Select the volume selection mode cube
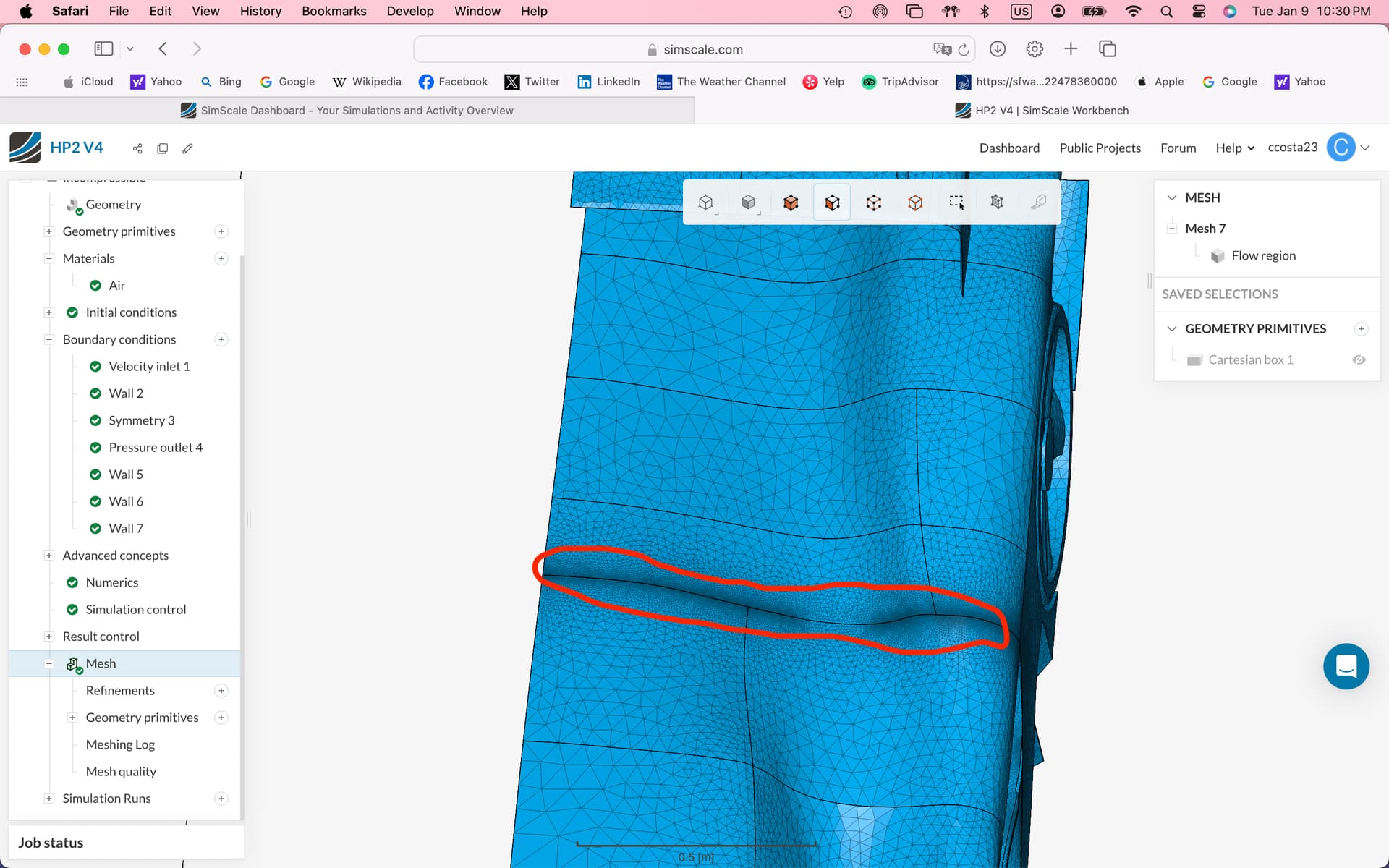Viewport: 1389px width, 868px height. (791, 203)
